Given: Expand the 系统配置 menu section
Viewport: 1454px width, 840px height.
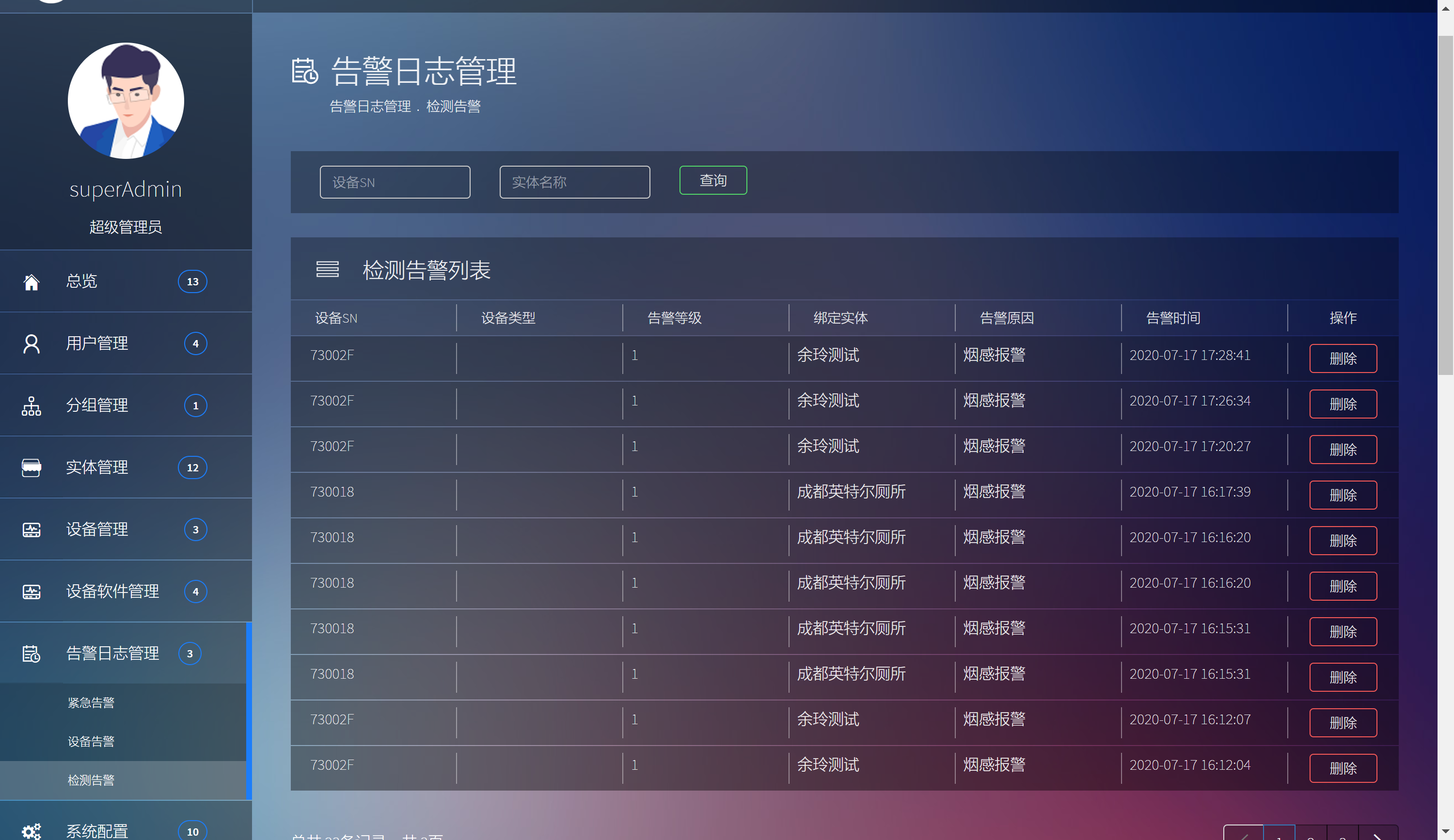Looking at the screenshot, I should coord(97,831).
